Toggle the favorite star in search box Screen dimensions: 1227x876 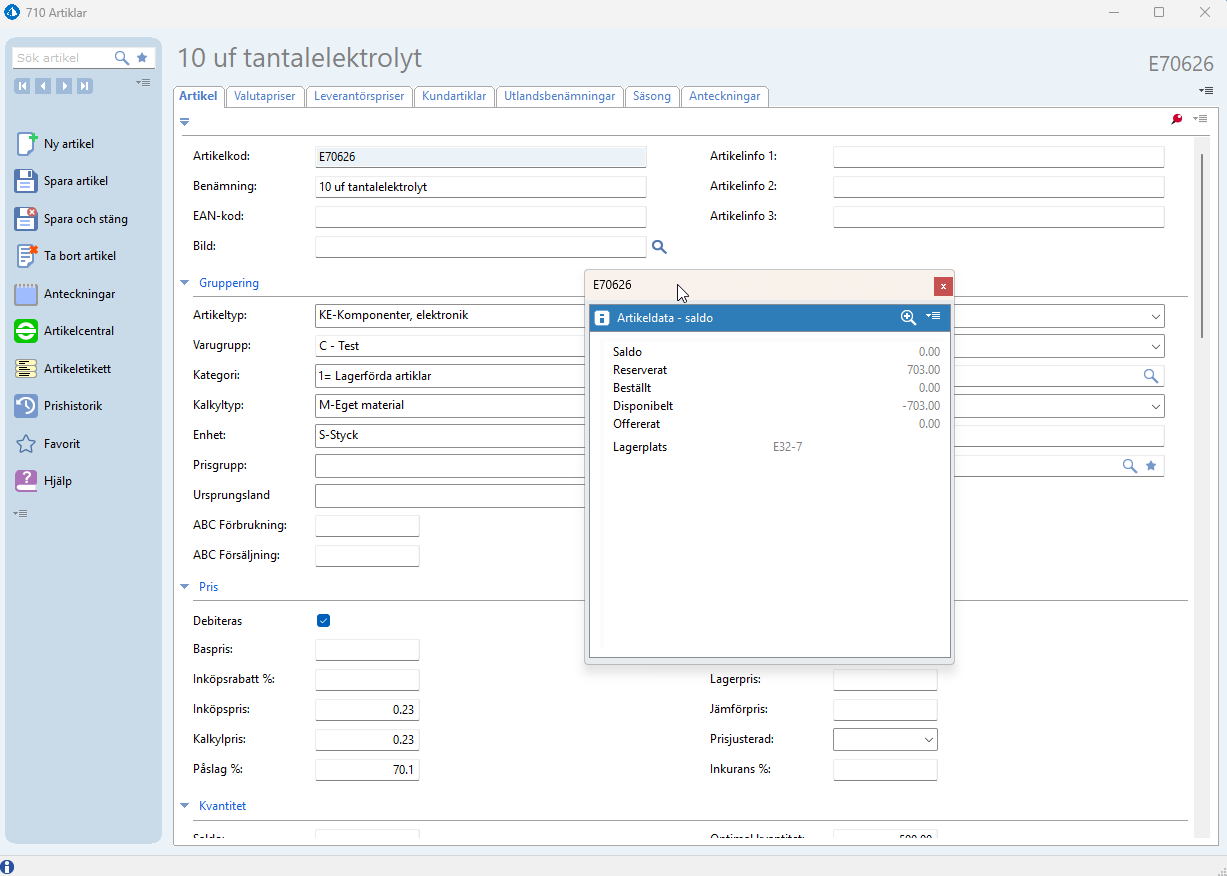[x=142, y=58]
